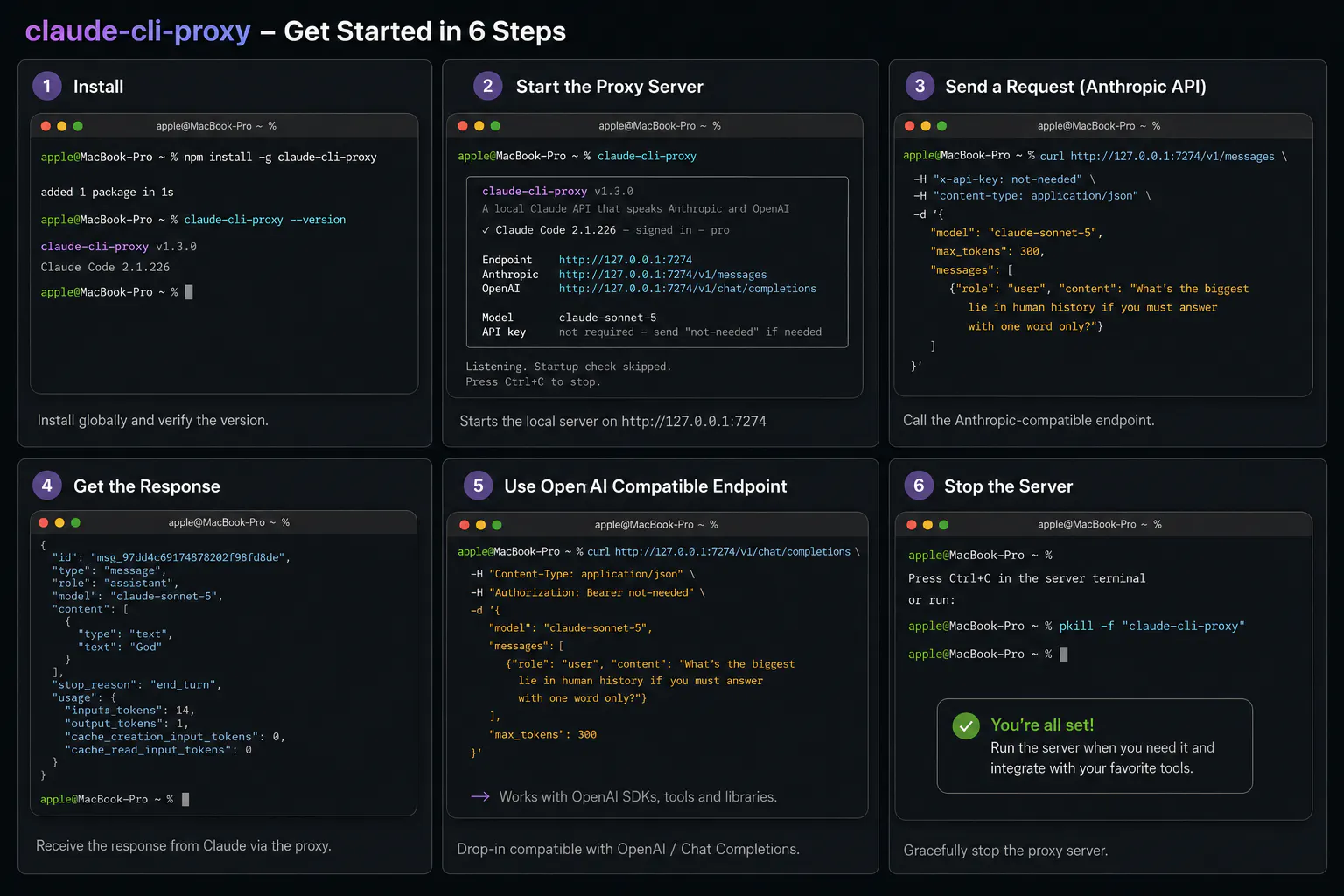Click the '"text": "God"' response line
This screenshot has height=896, width=1344.
[120, 647]
